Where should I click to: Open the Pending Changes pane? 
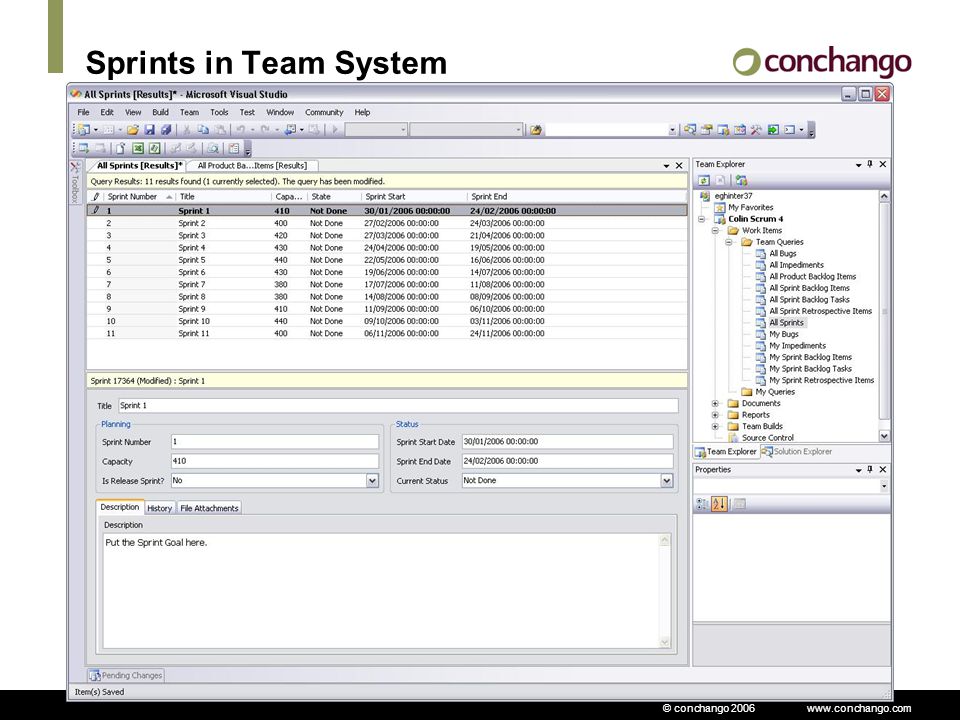pyautogui.click(x=126, y=675)
